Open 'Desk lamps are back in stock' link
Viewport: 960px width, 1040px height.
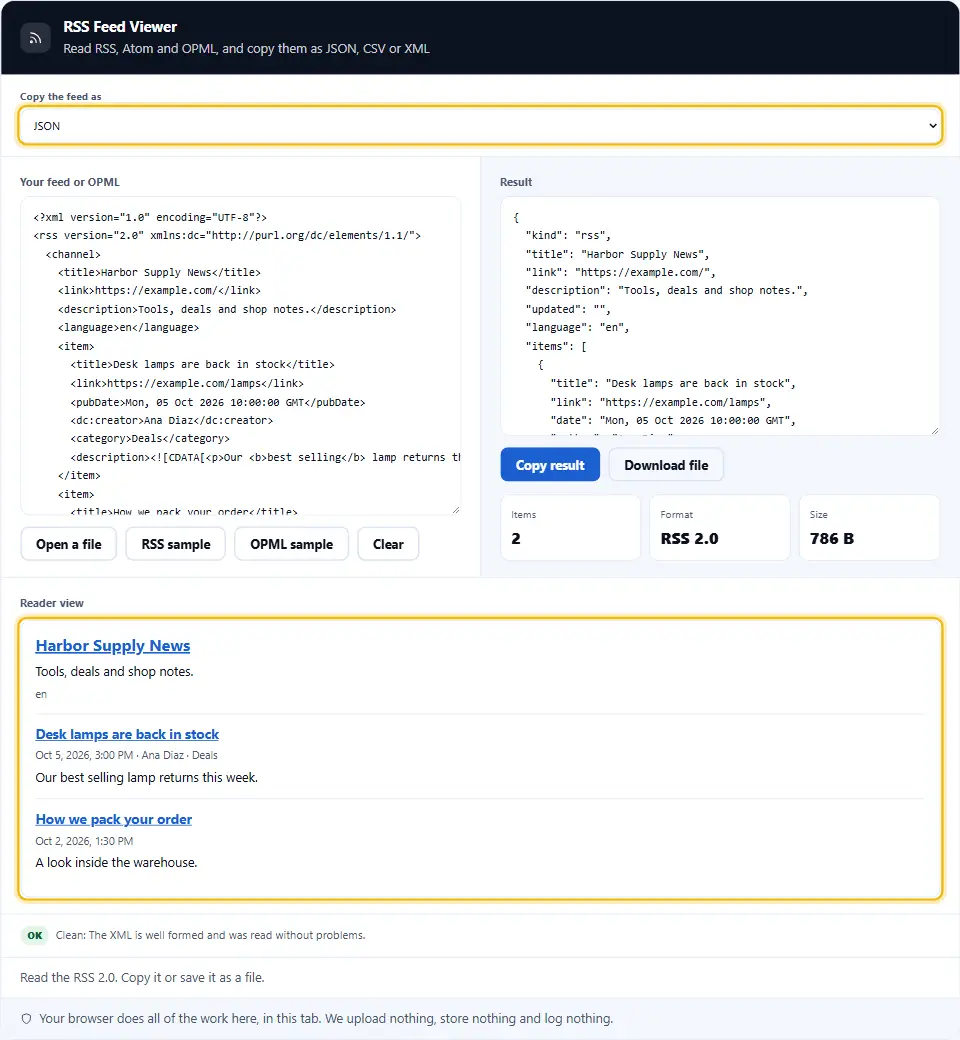pyautogui.click(x=127, y=734)
